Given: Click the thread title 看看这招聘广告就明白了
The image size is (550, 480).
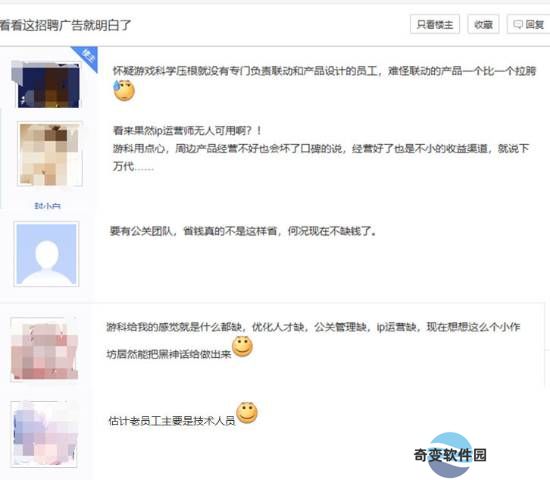Looking at the screenshot, I should point(65,25).
